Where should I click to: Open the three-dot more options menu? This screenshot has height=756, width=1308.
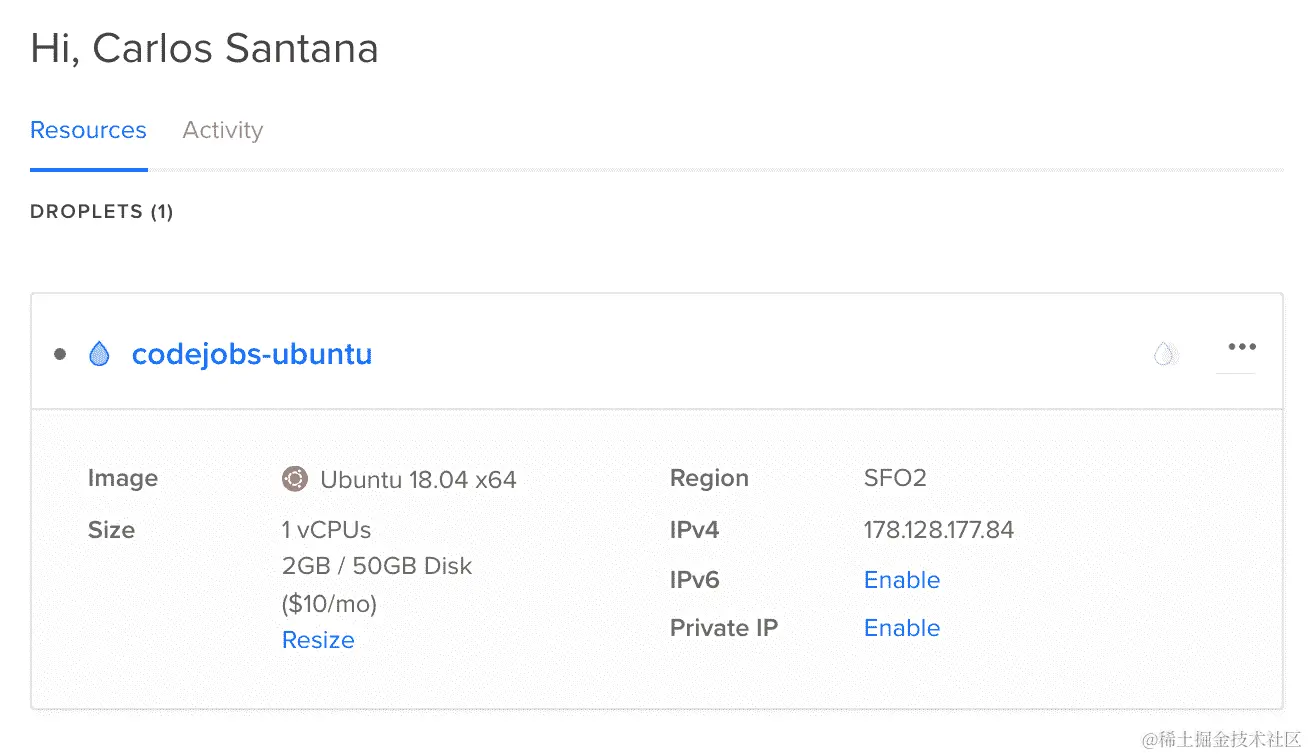pyautogui.click(x=1242, y=347)
